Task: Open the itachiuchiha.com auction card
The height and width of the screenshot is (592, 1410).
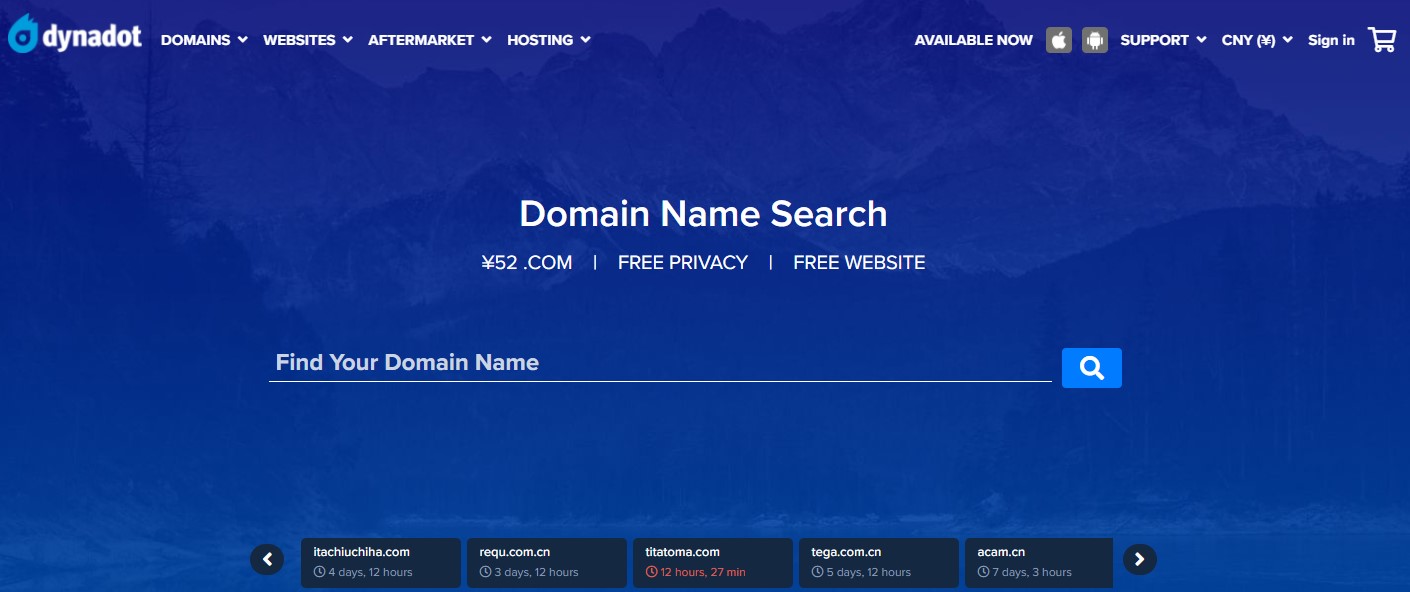Action: click(x=380, y=562)
